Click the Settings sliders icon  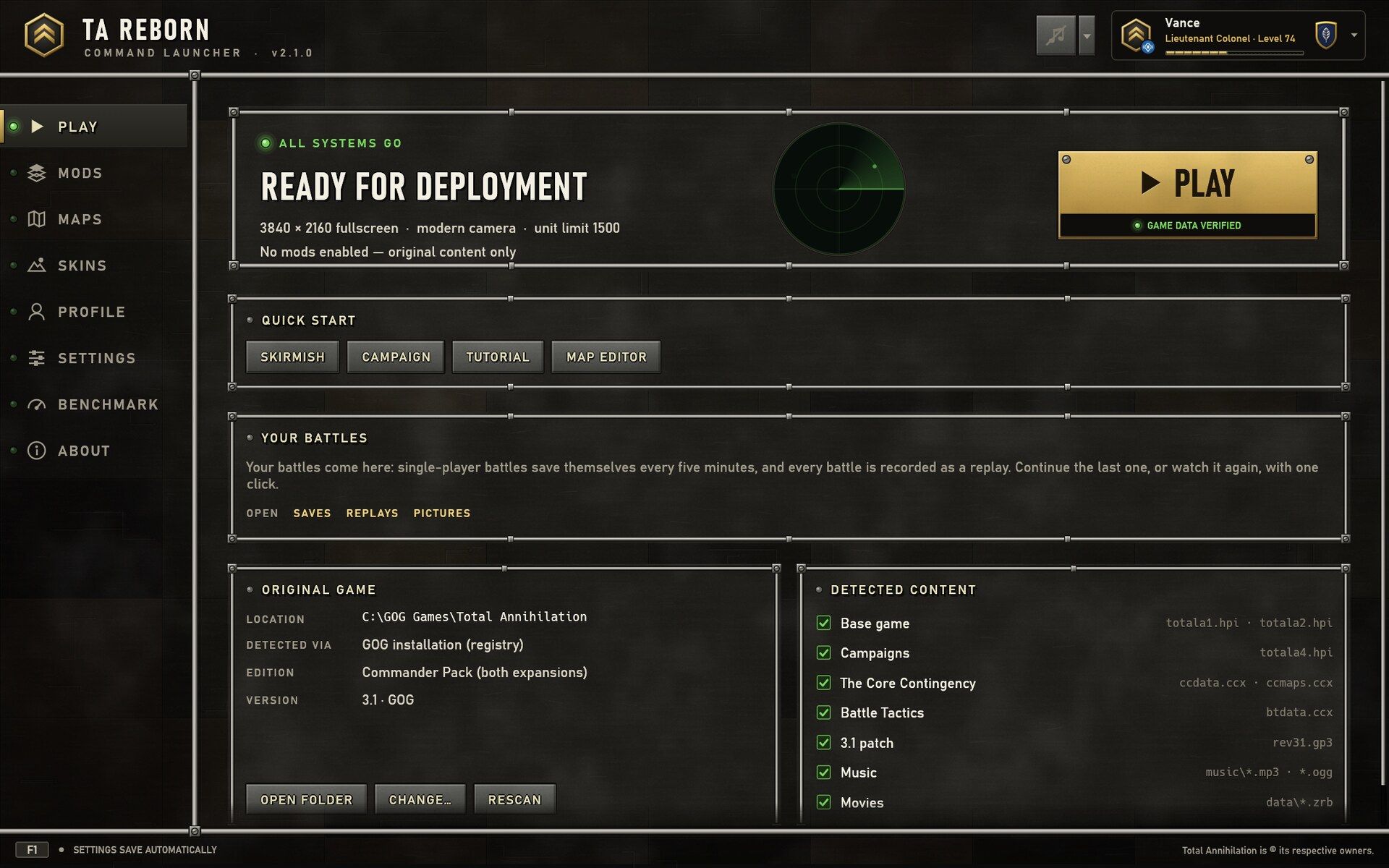point(37,358)
